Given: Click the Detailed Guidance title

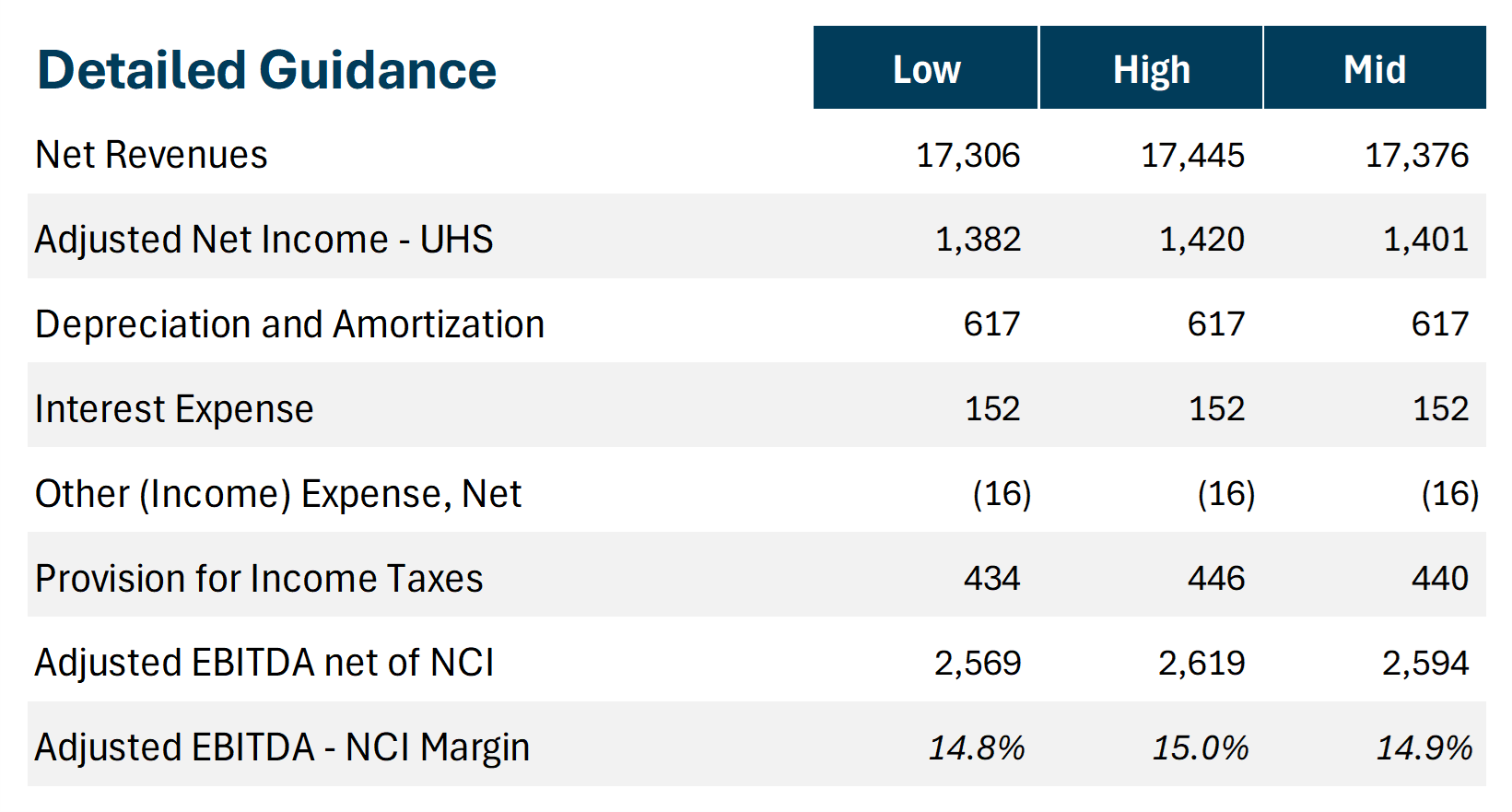Looking at the screenshot, I should point(266,70).
